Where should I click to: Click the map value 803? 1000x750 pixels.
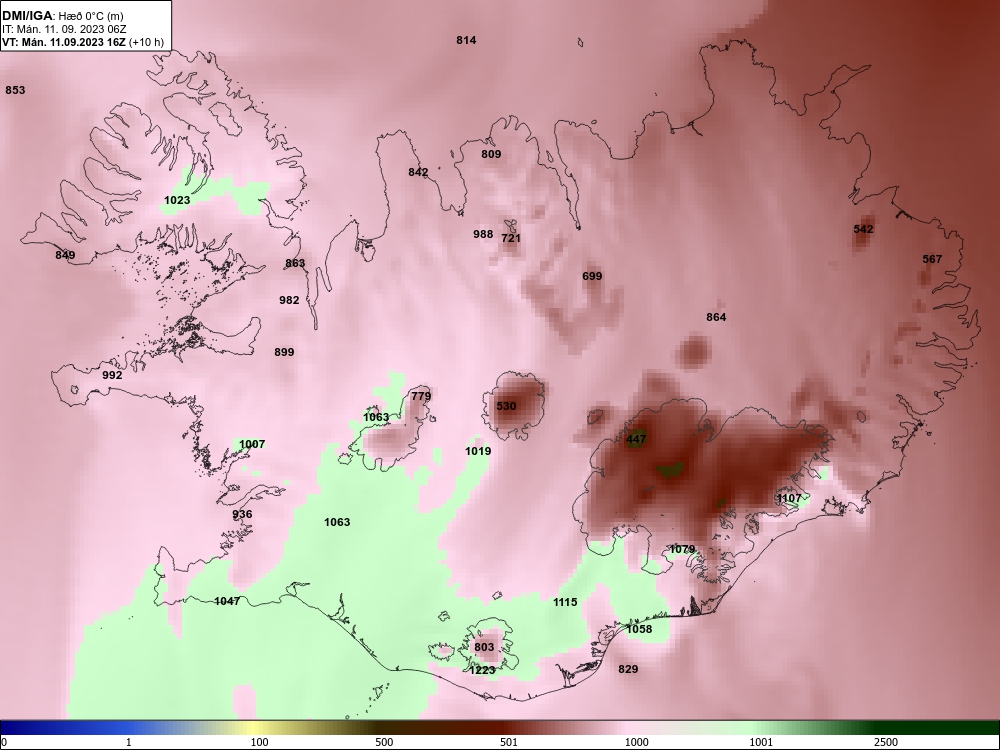[x=485, y=647]
